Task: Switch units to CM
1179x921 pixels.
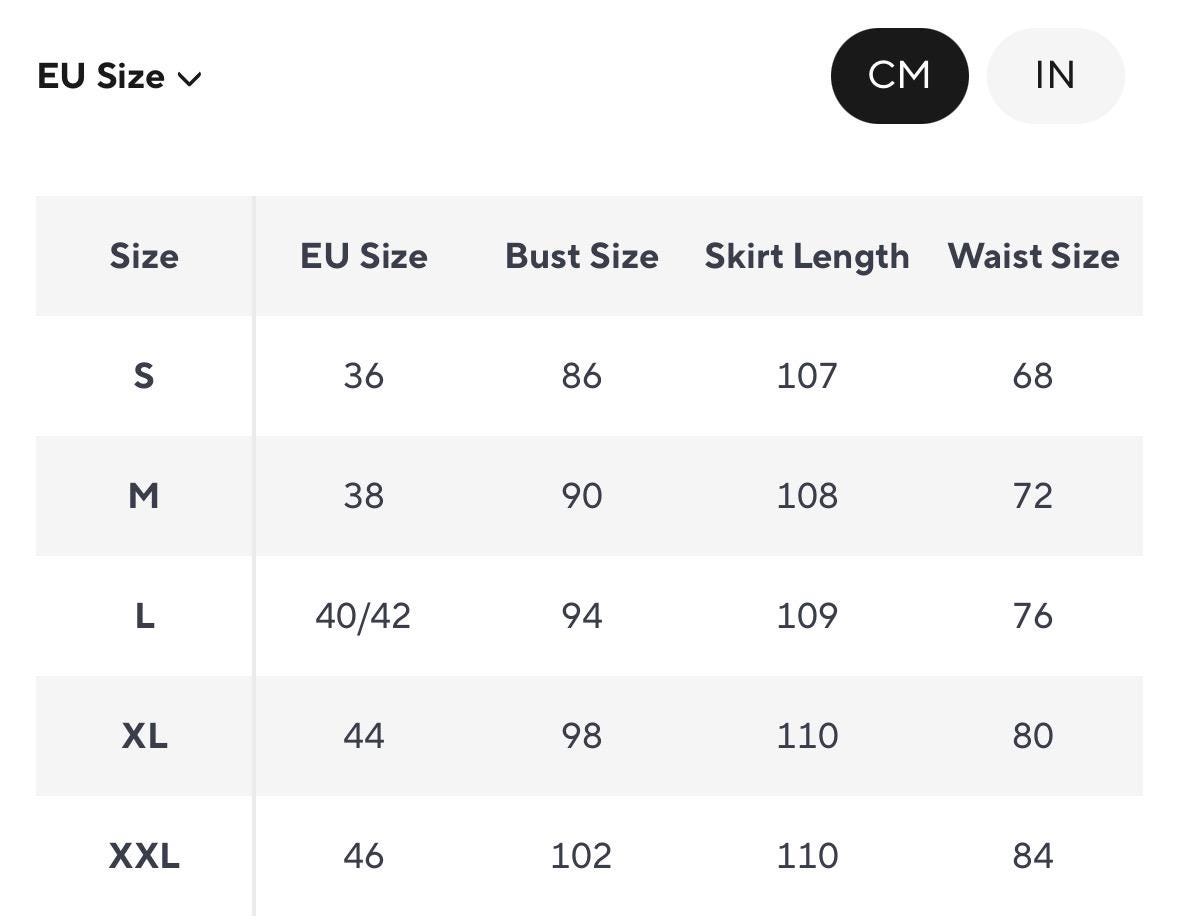Action: [x=898, y=76]
